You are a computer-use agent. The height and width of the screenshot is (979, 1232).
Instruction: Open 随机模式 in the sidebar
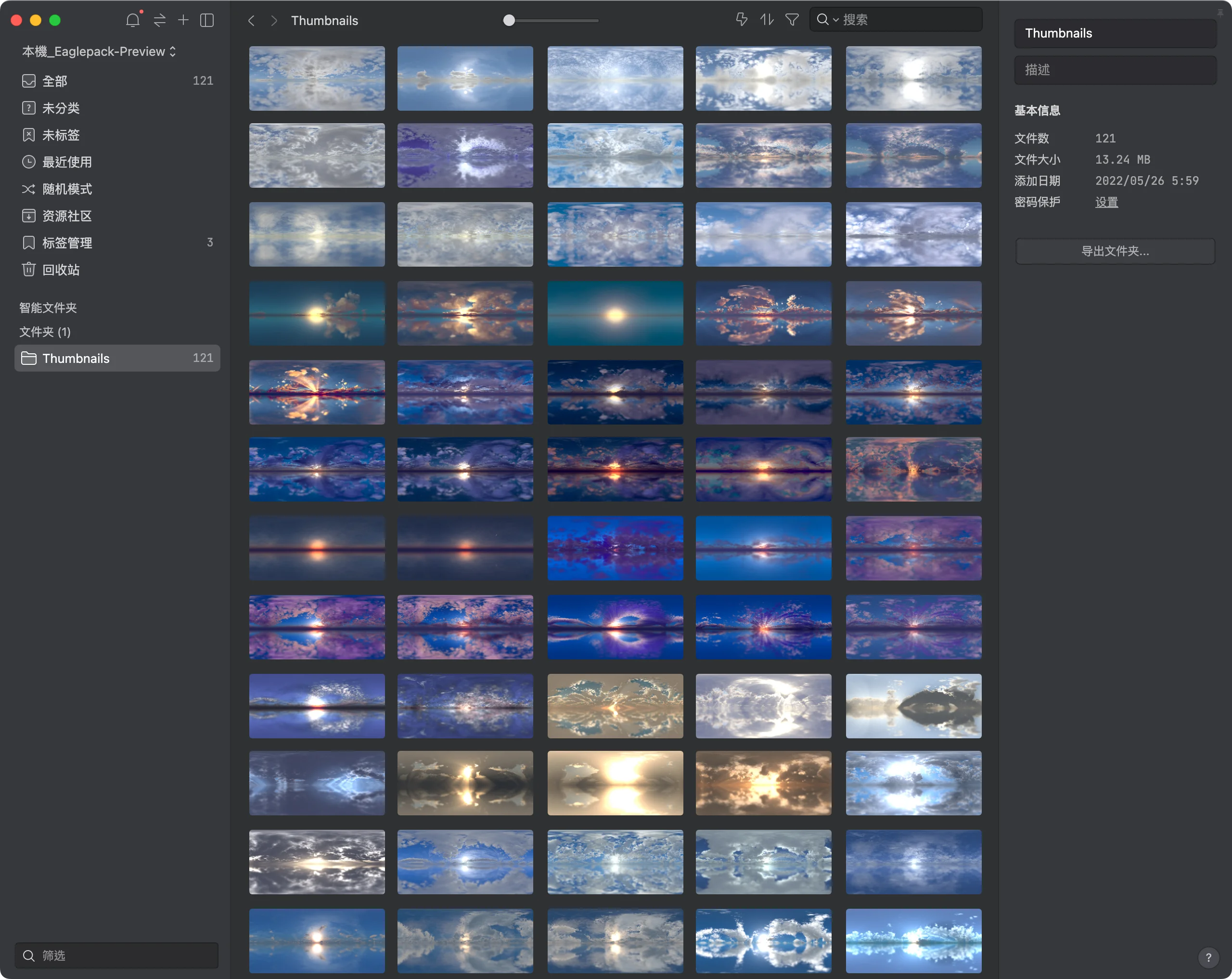click(x=117, y=189)
